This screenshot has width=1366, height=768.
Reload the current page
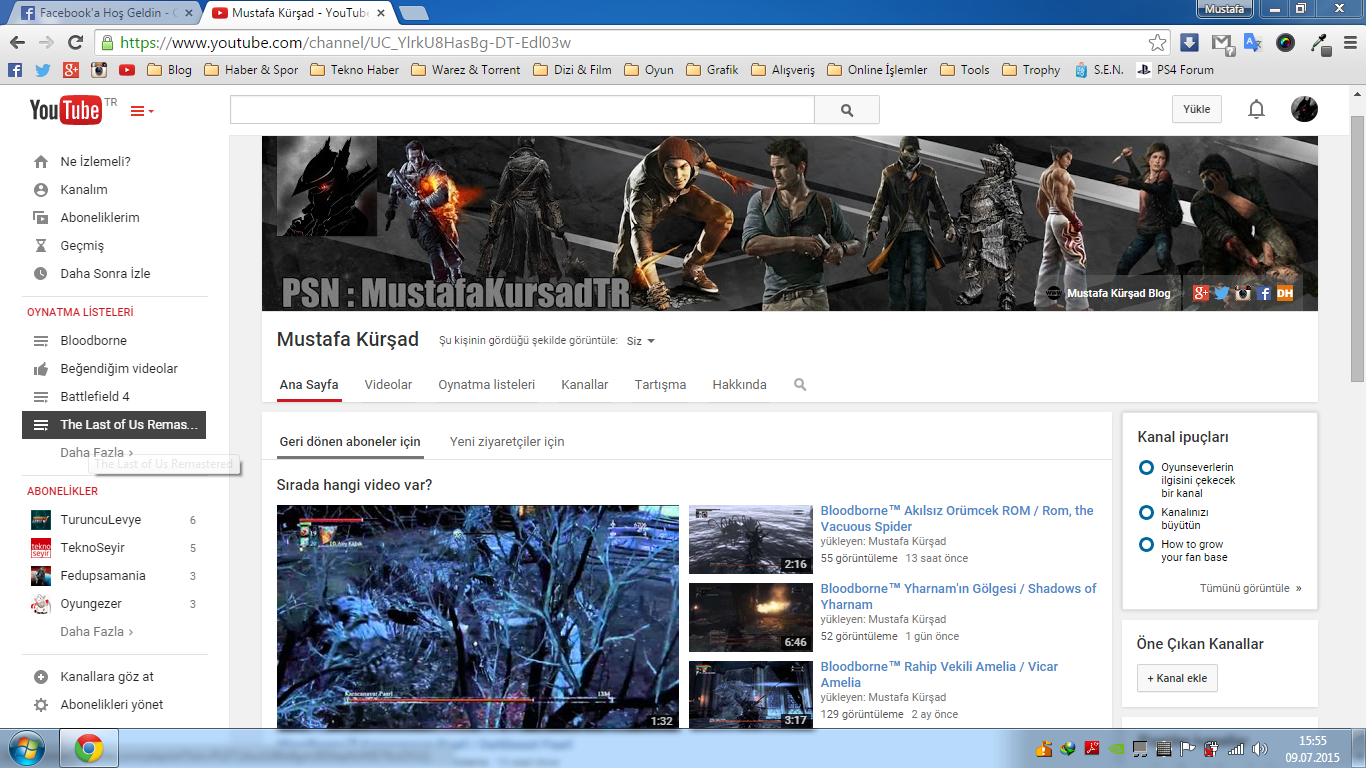point(75,42)
